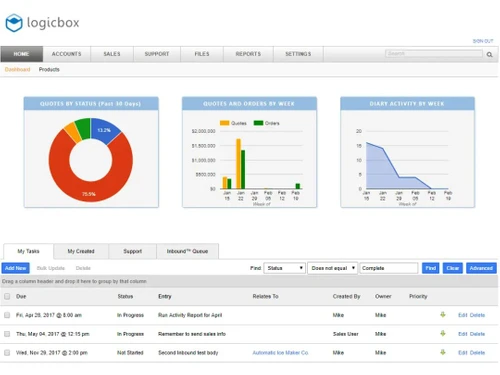Click the Delete button in toolbar
This screenshot has height=375, width=500.
[83, 268]
